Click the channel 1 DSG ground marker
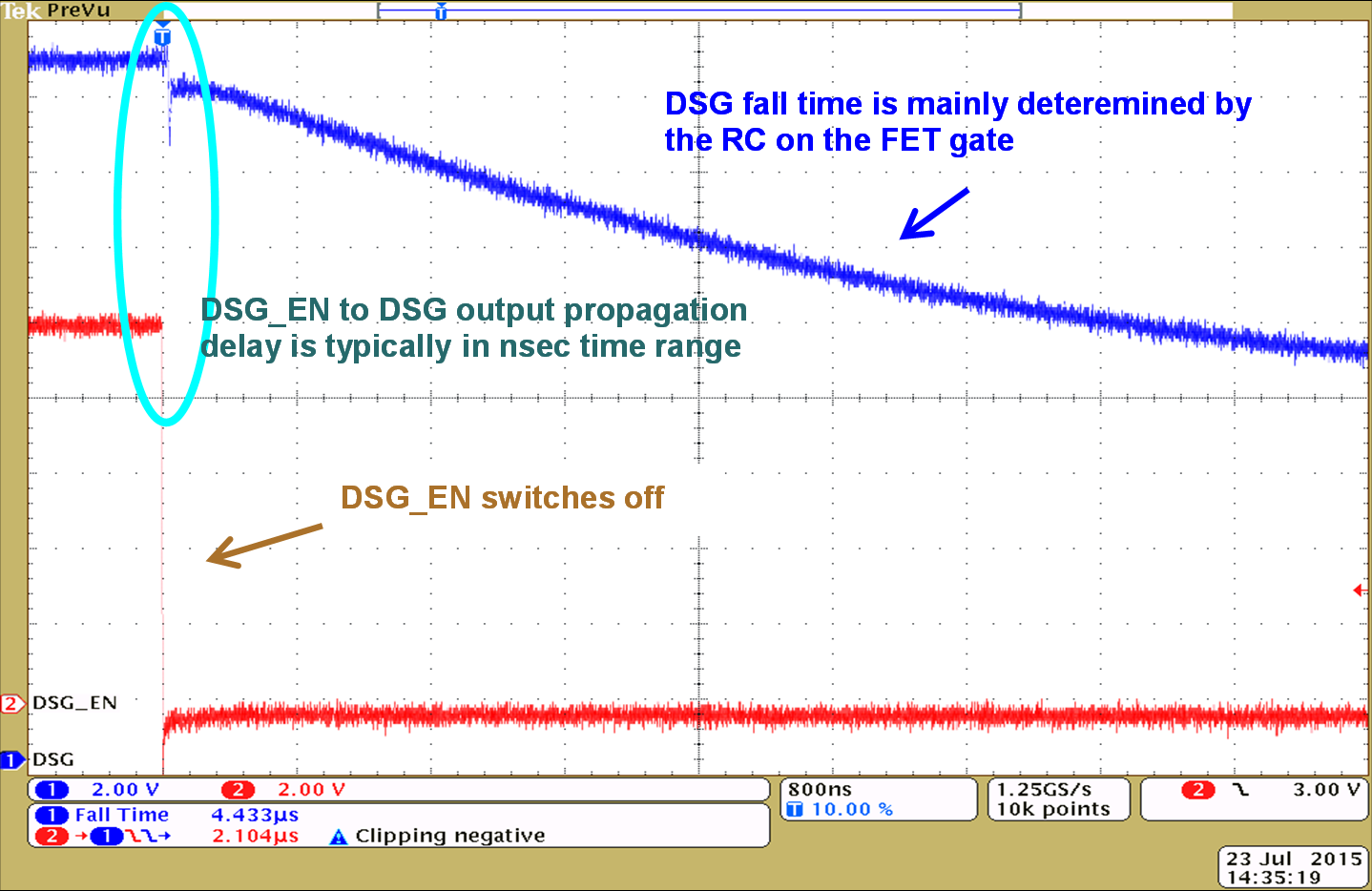 (12, 760)
